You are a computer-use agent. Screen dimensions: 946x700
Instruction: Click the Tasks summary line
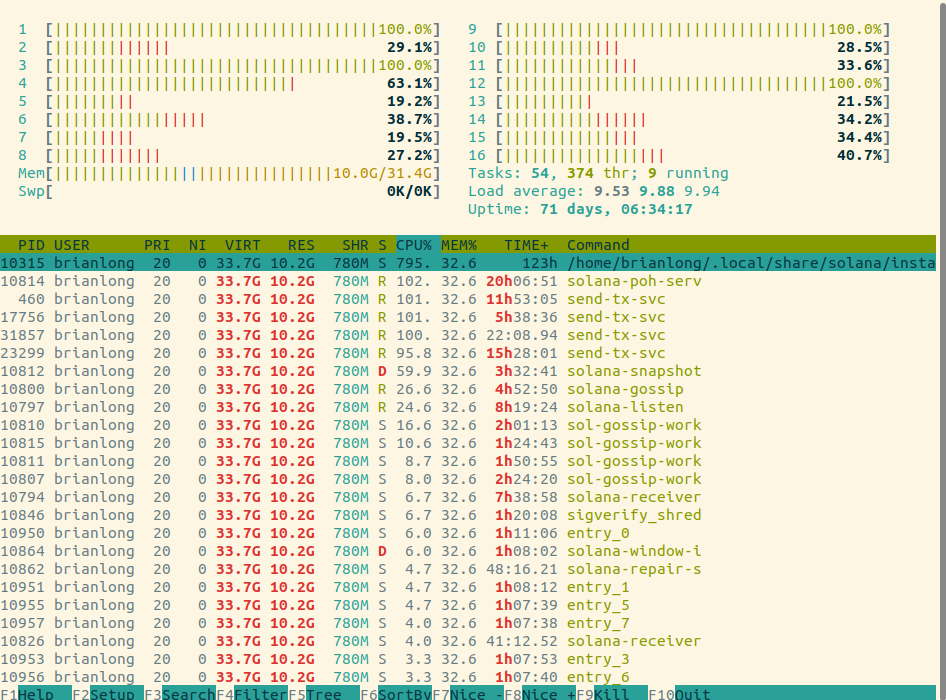pyautogui.click(x=598, y=174)
